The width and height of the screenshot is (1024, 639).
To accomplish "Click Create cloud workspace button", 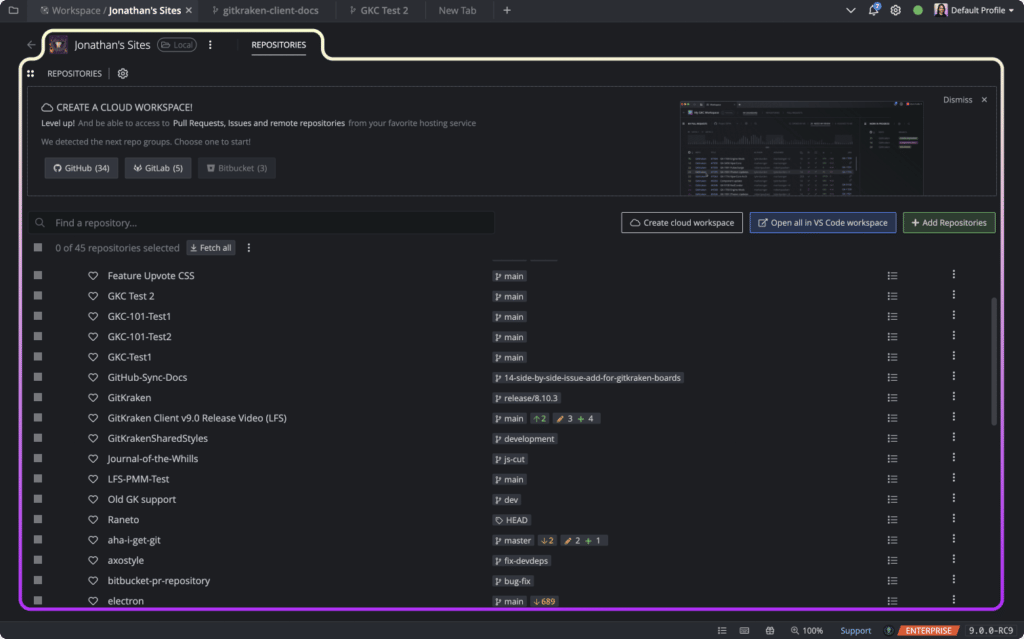I will click(682, 223).
